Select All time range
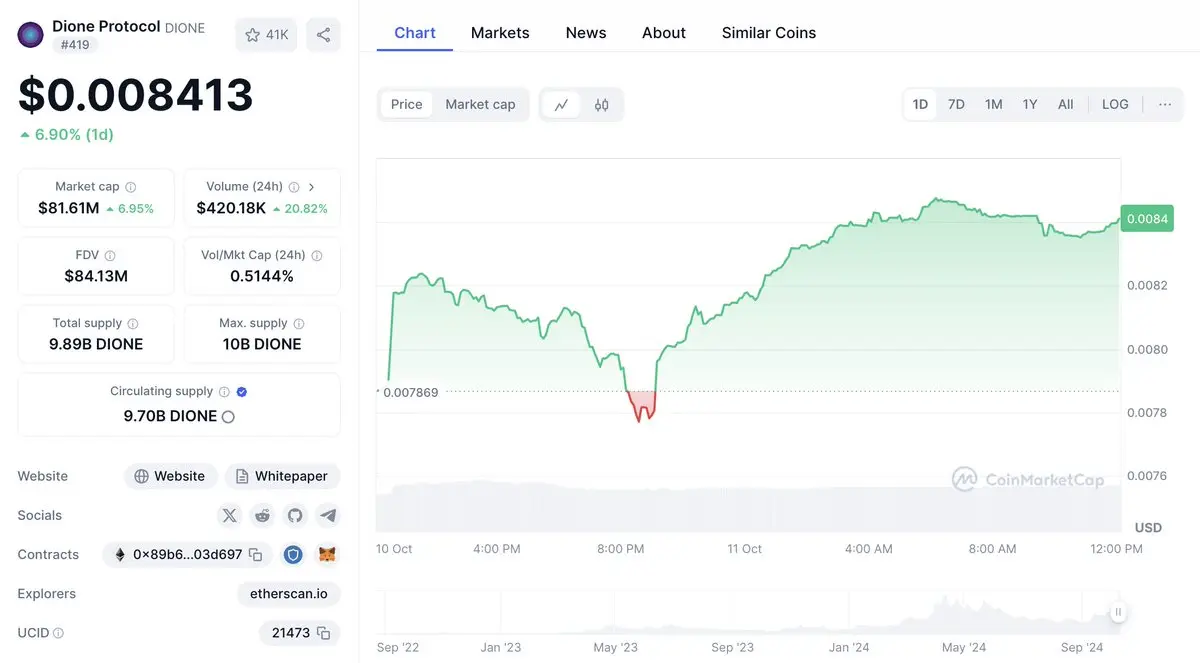Image resolution: width=1200 pixels, height=663 pixels. click(x=1066, y=104)
